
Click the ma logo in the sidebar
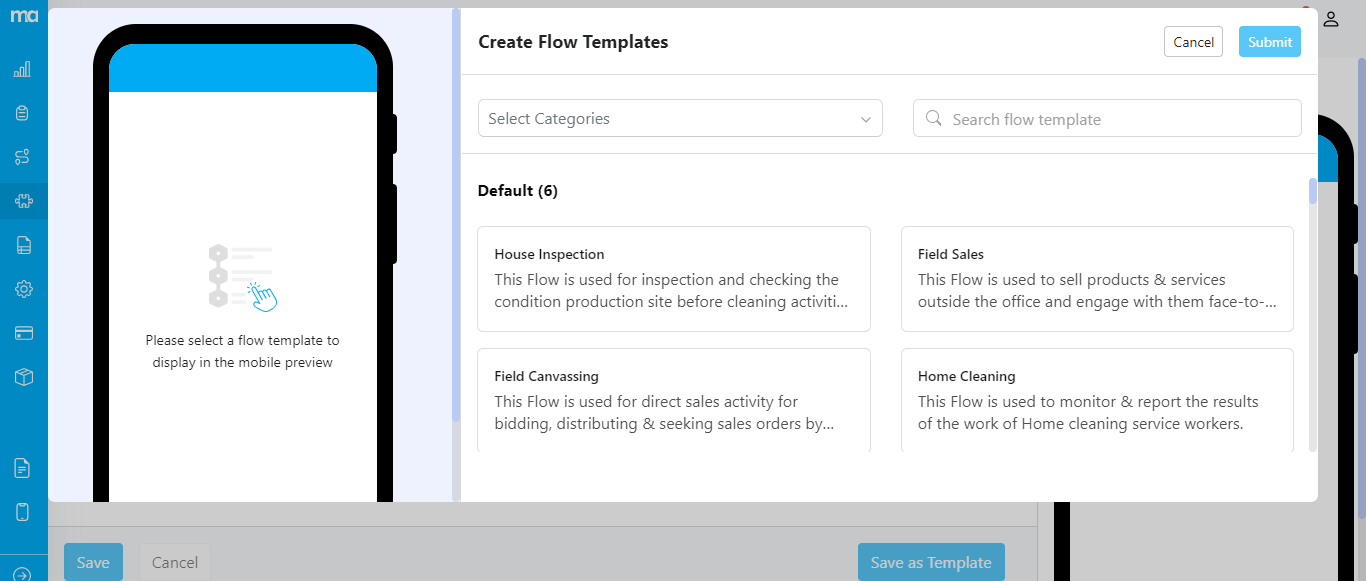point(22,16)
